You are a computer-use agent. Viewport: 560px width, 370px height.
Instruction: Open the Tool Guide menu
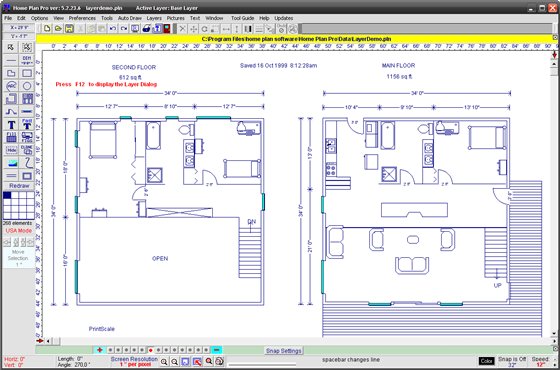pyautogui.click(x=242, y=18)
